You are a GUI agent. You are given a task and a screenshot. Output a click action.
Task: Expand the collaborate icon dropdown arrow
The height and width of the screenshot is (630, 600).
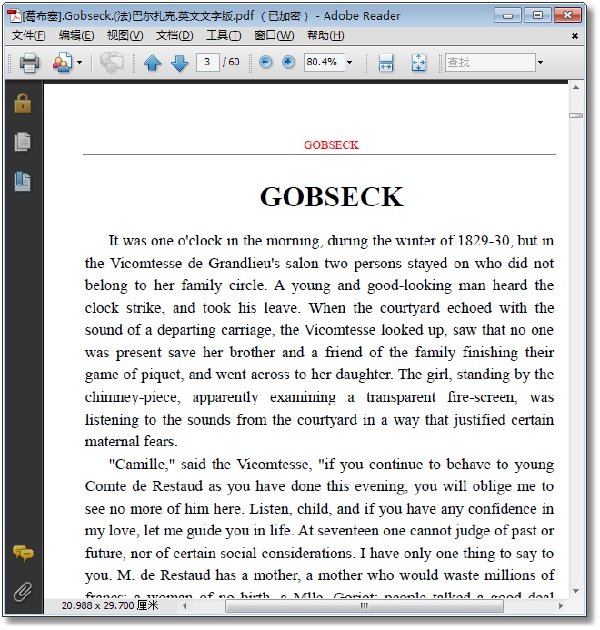pos(79,63)
